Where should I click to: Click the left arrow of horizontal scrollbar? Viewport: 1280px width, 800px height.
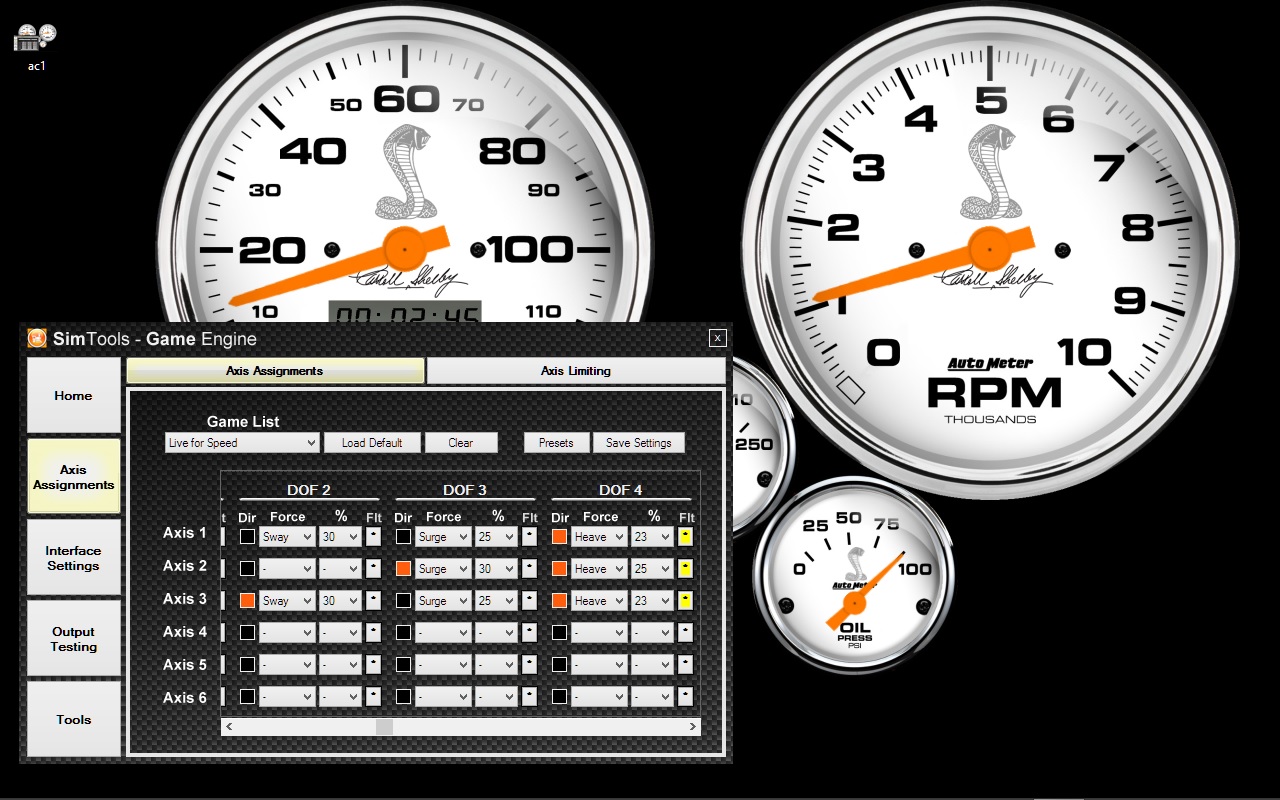[x=229, y=727]
